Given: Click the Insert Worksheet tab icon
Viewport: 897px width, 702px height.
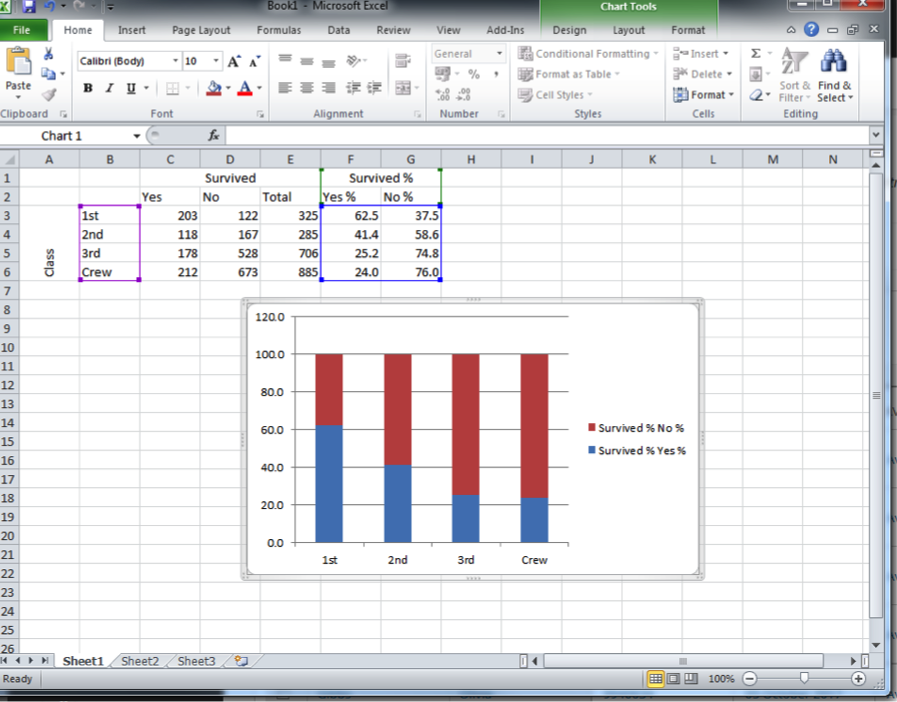Looking at the screenshot, I should pos(240,661).
